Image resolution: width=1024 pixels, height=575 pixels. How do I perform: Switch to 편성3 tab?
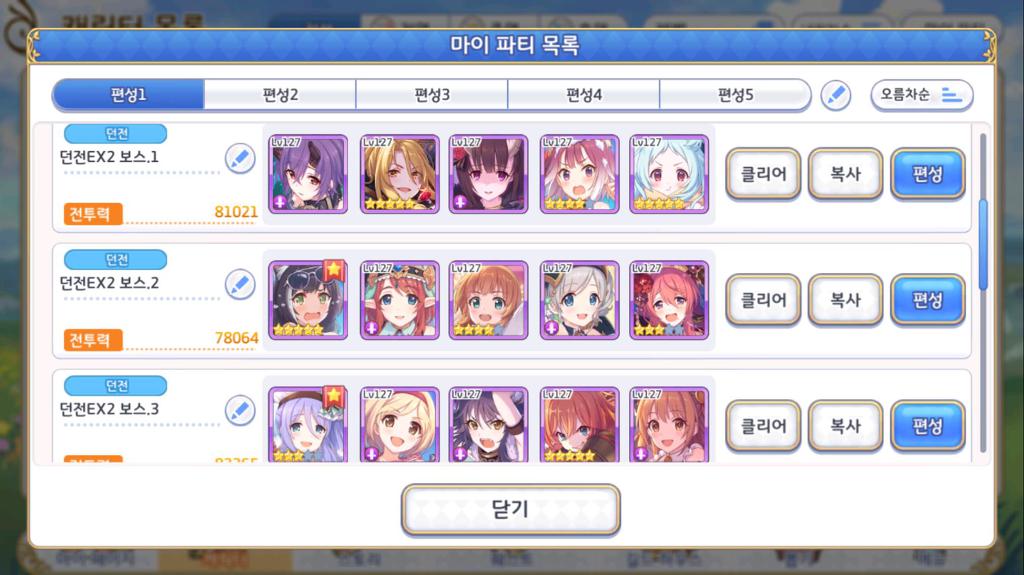[x=432, y=95]
